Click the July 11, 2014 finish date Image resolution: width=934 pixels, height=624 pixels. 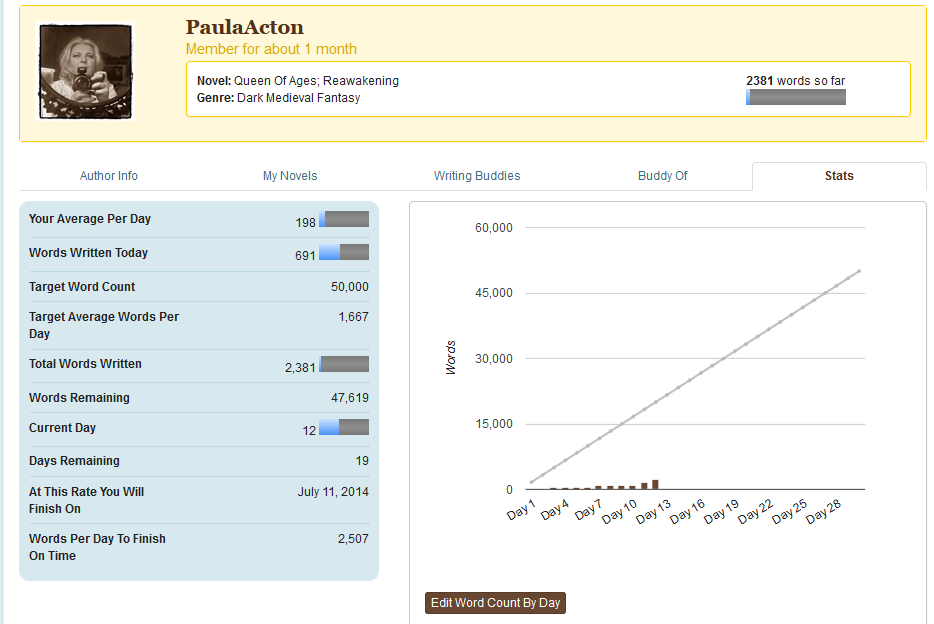pos(333,492)
